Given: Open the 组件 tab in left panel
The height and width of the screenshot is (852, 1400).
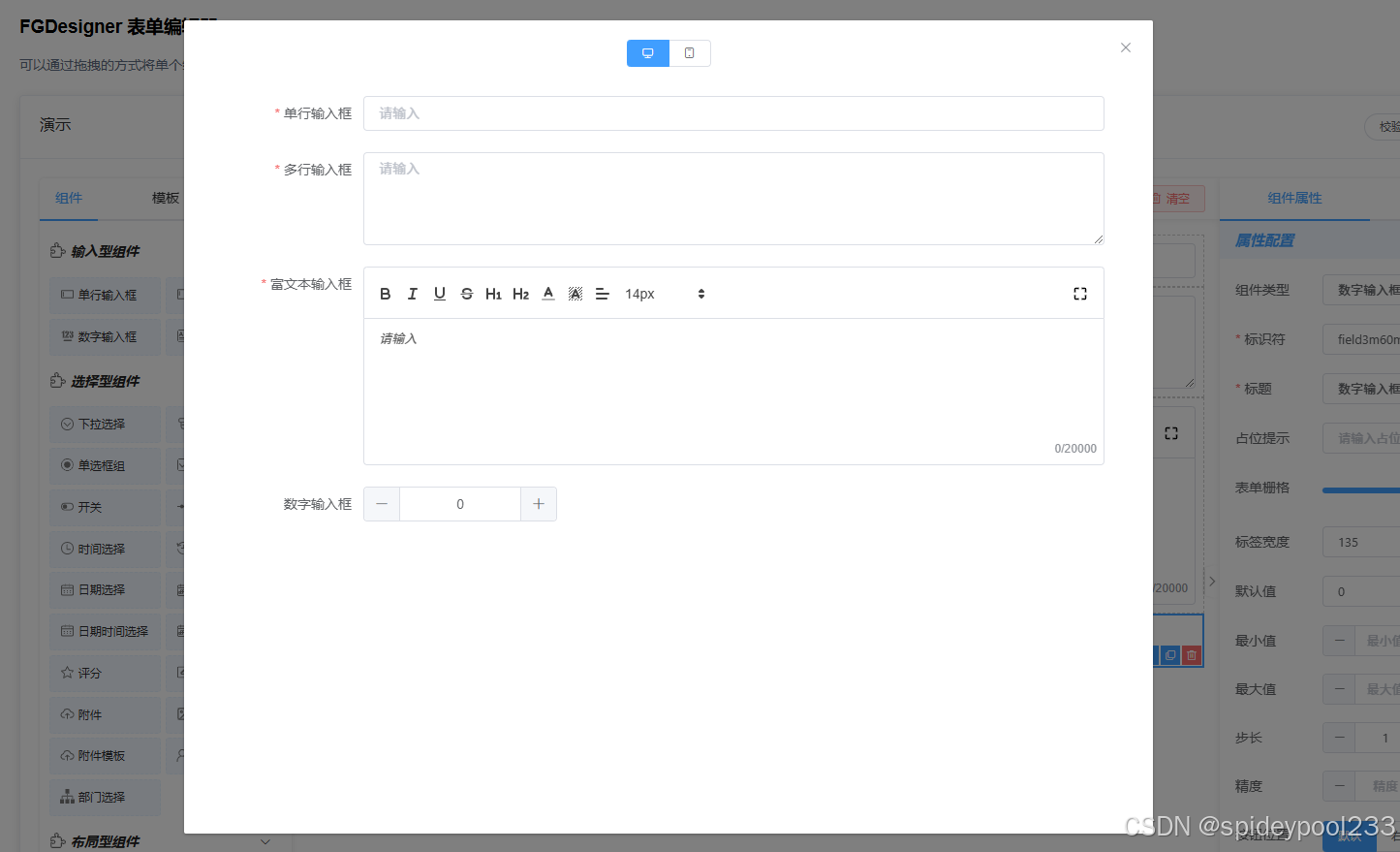Looking at the screenshot, I should tap(69, 198).
